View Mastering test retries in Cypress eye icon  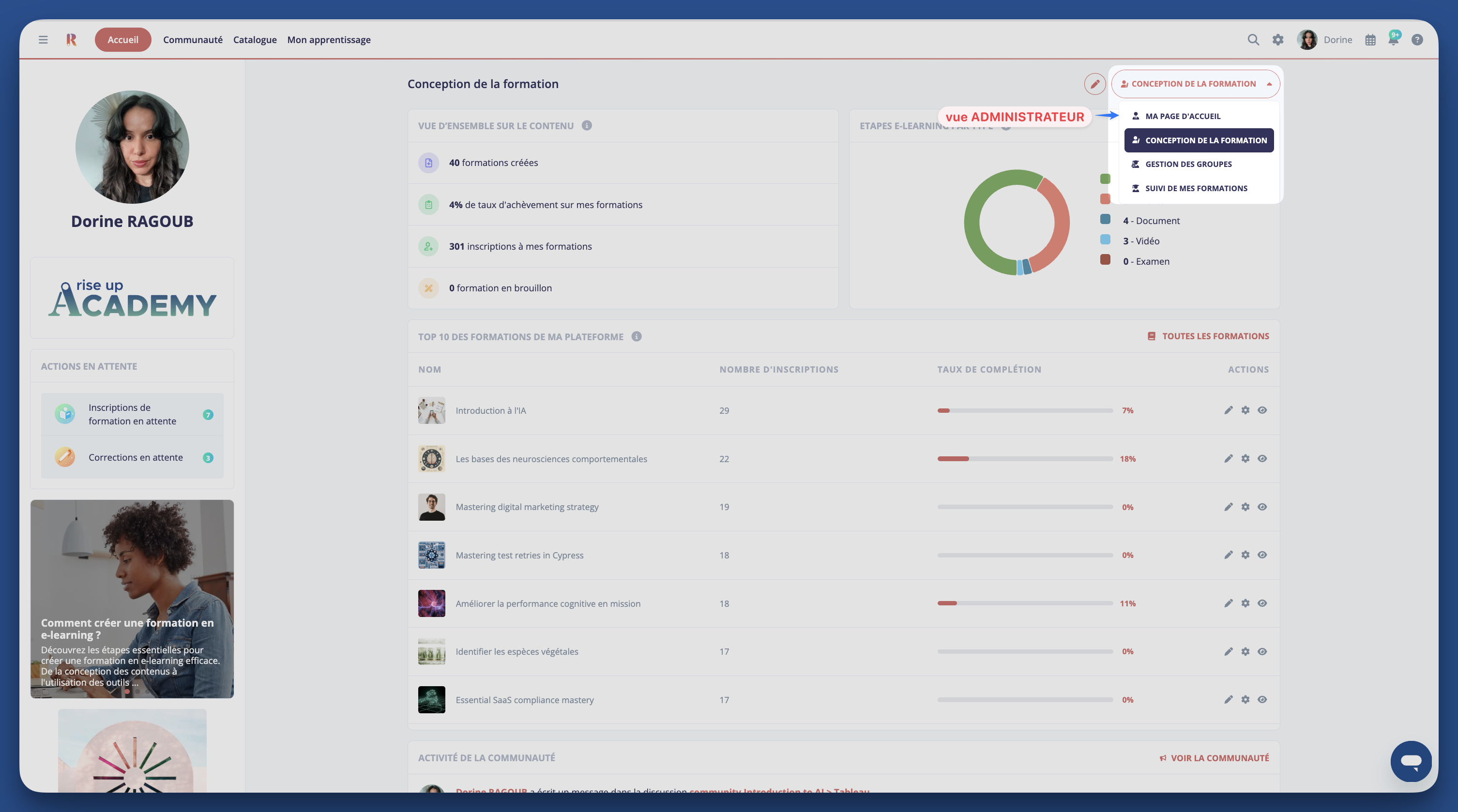click(1262, 555)
